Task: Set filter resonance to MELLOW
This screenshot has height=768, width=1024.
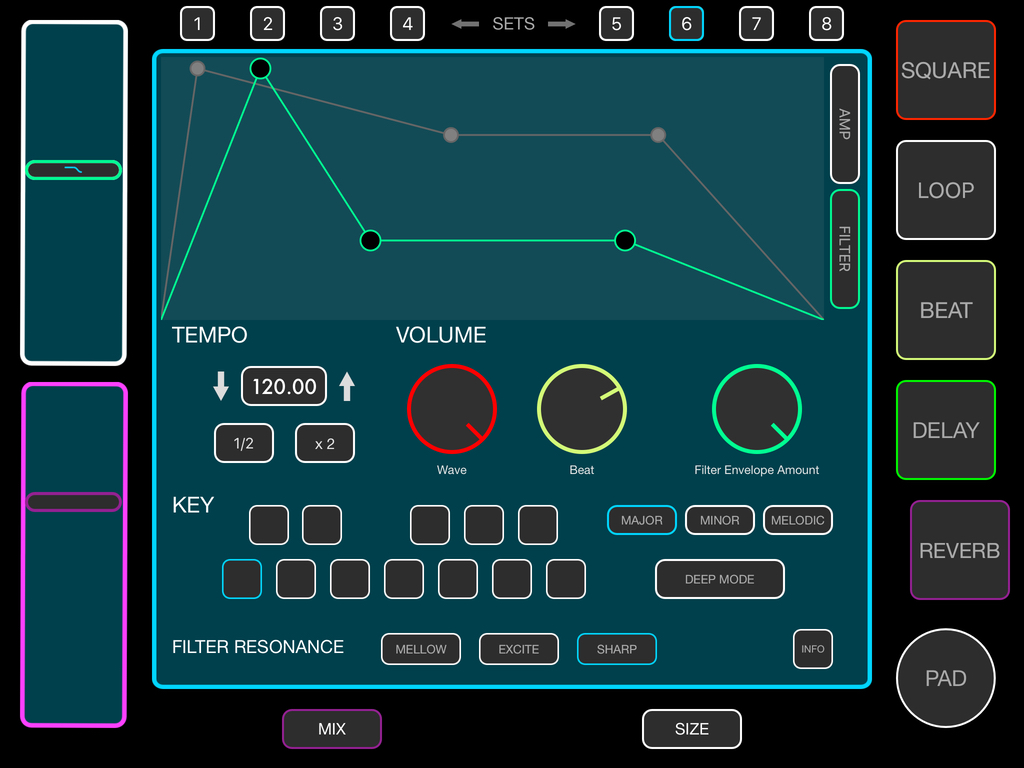Action: click(x=421, y=649)
